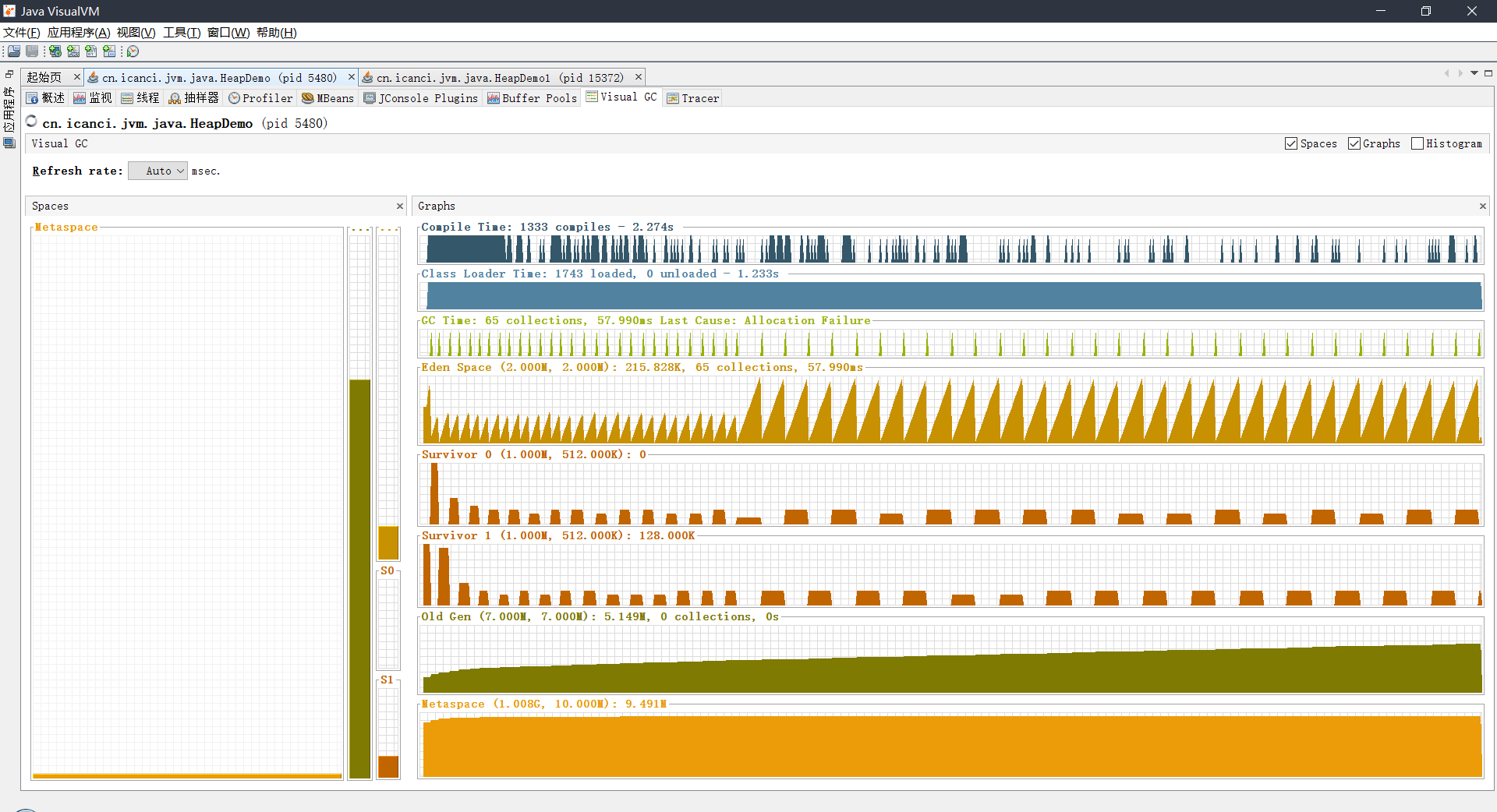
Task: Uncheck the Graphs checkbox
Action: [1354, 143]
